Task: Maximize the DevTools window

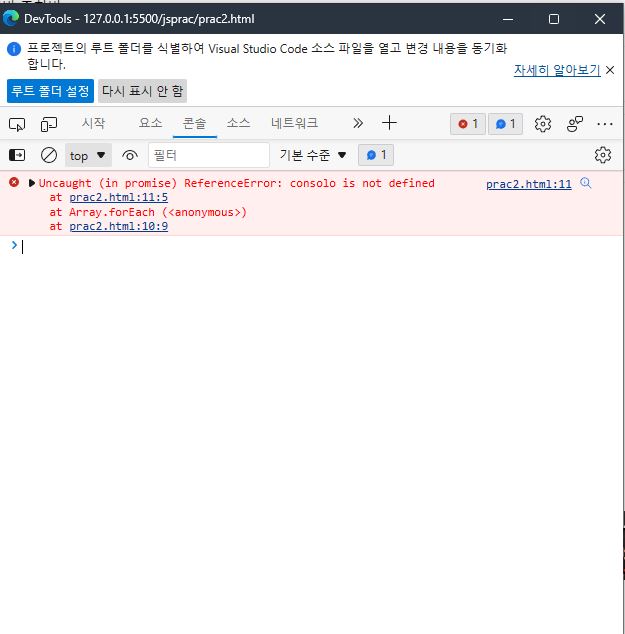Action: 554,19
